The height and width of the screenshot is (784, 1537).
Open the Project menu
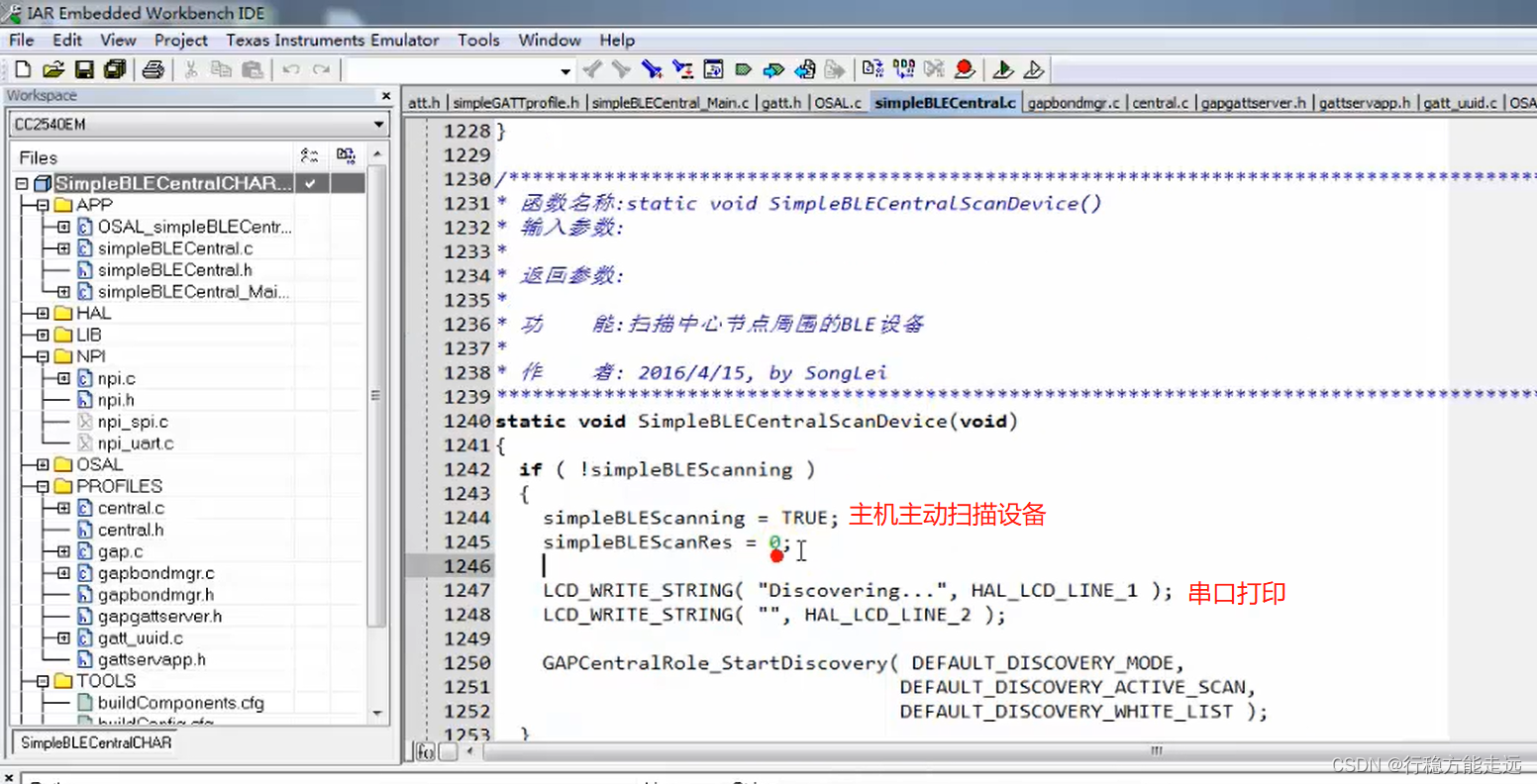(x=181, y=40)
